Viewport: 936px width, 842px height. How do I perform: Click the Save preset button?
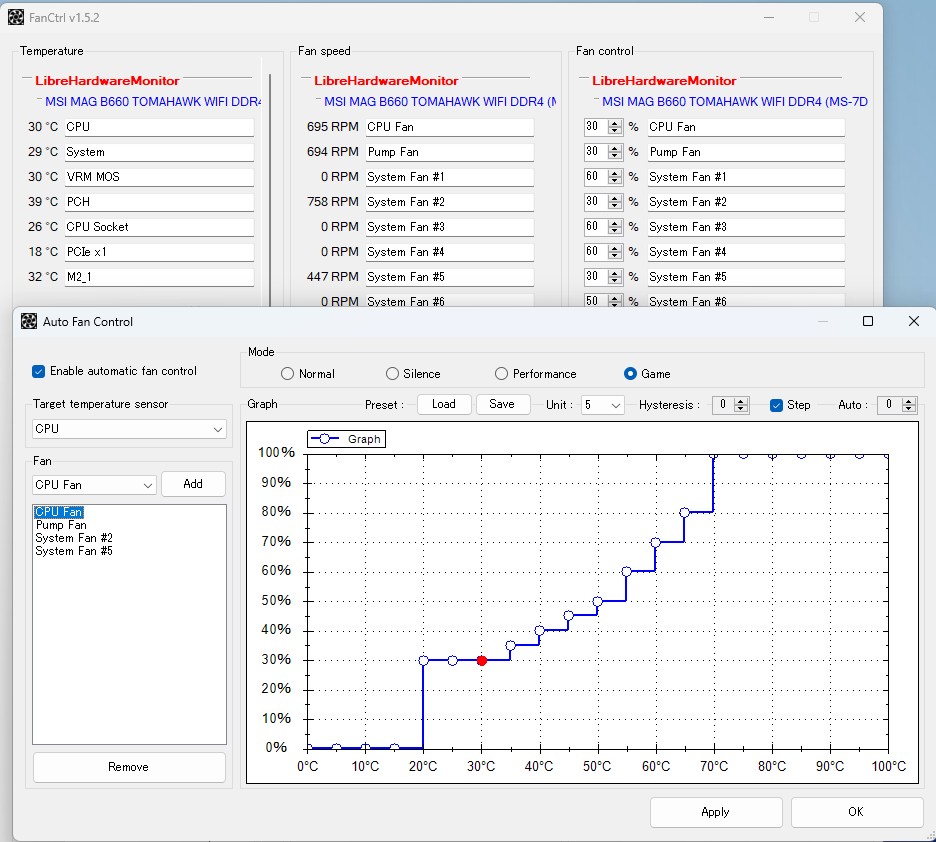click(501, 404)
